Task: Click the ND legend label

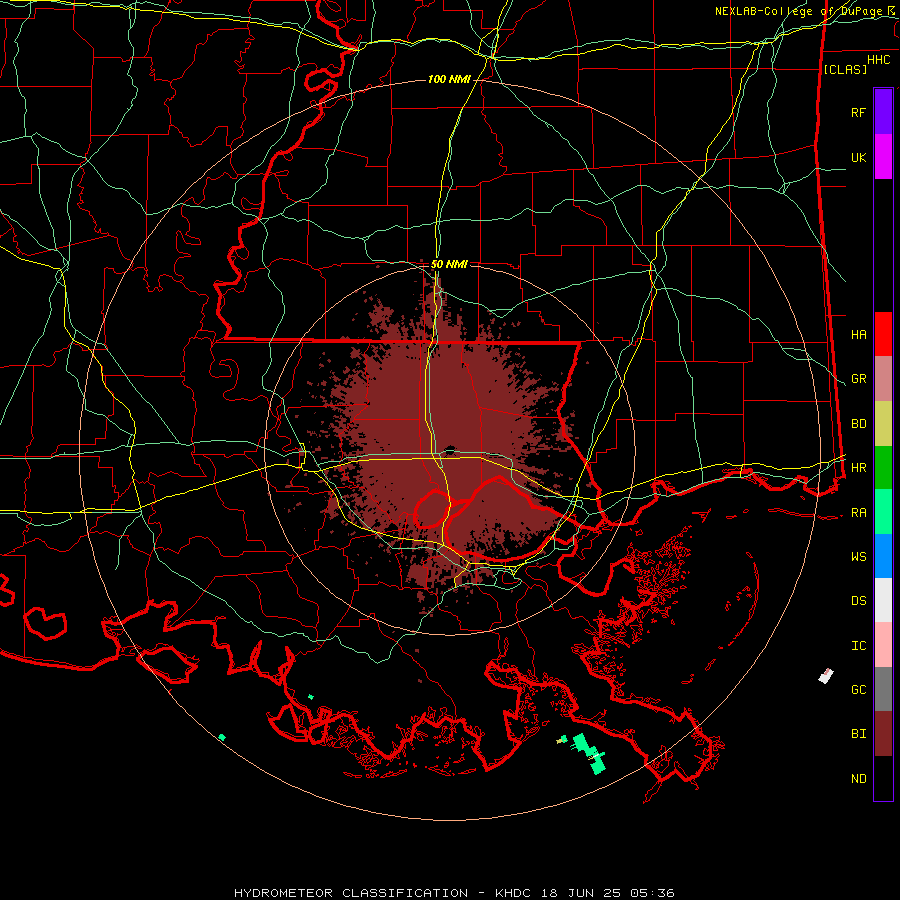Action: pos(859,779)
